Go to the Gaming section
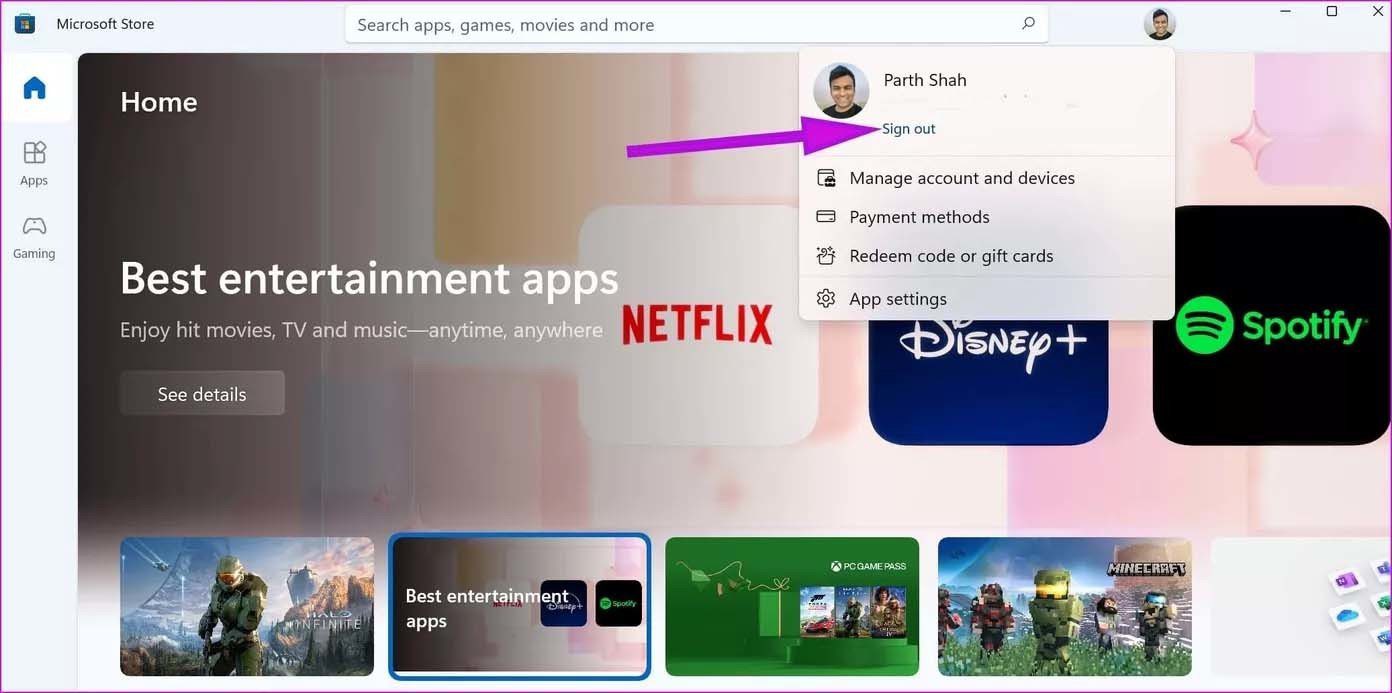The height and width of the screenshot is (693, 1392). 34,237
